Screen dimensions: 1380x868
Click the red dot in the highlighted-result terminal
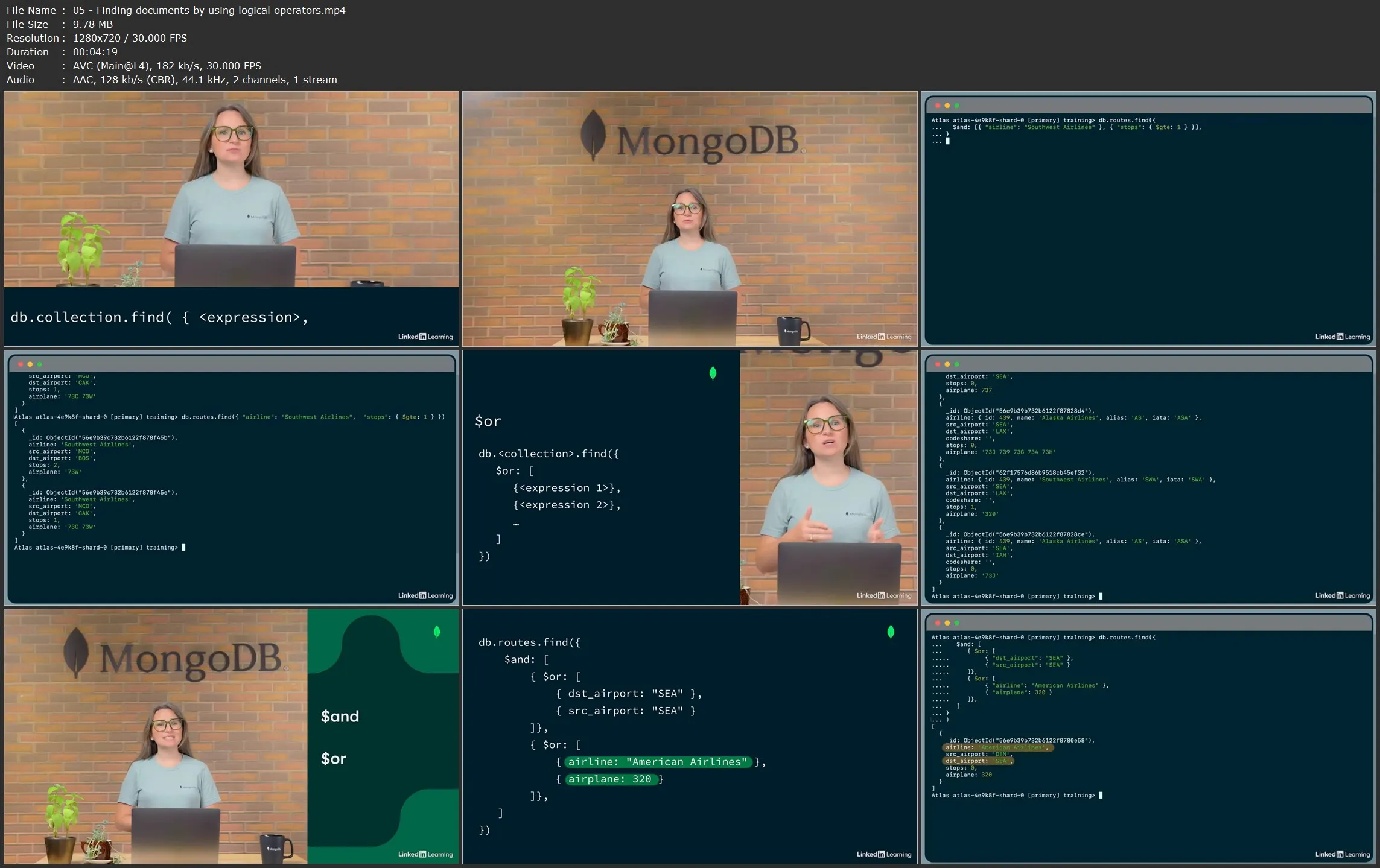pyautogui.click(x=937, y=623)
